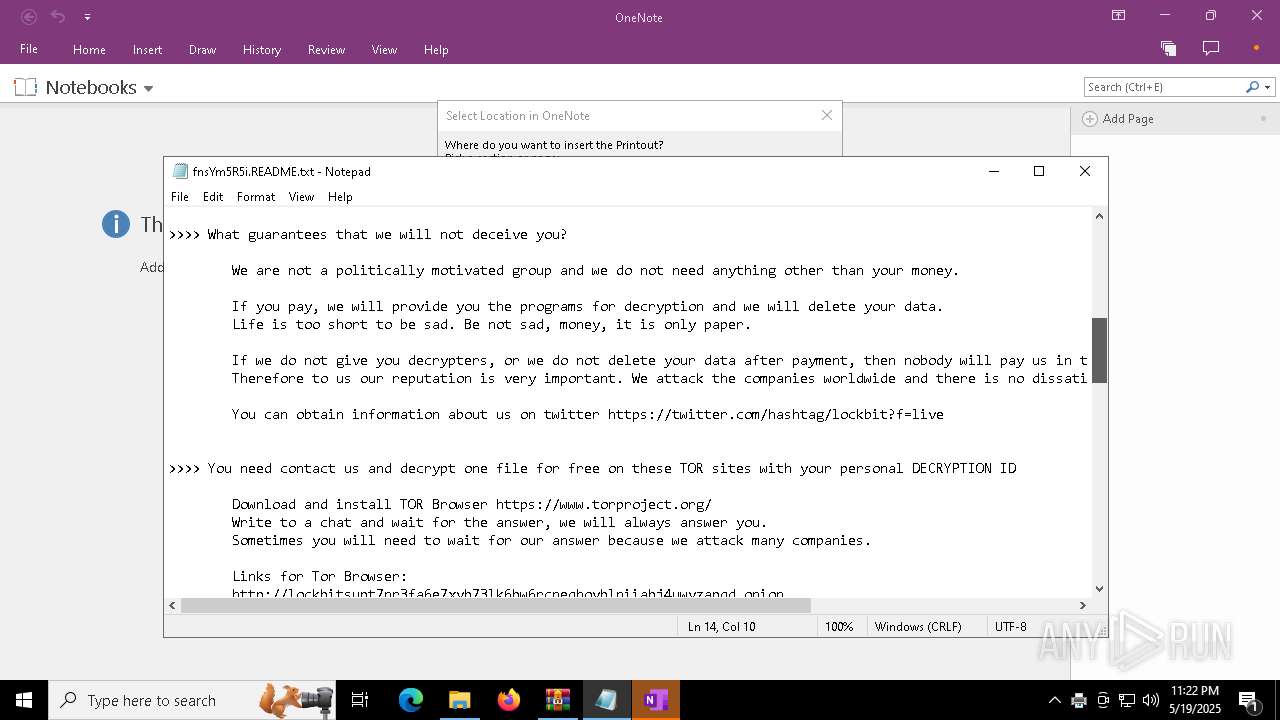Screen dimensions: 1280x720
Task: Click the search magnifier icon
Action: point(1252,87)
